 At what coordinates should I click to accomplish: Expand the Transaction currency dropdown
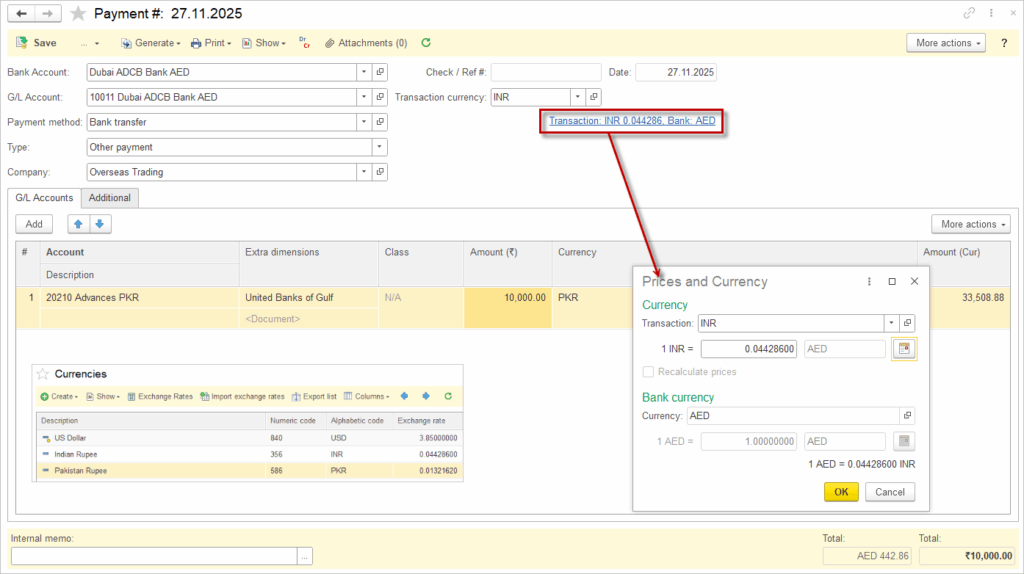click(577, 97)
